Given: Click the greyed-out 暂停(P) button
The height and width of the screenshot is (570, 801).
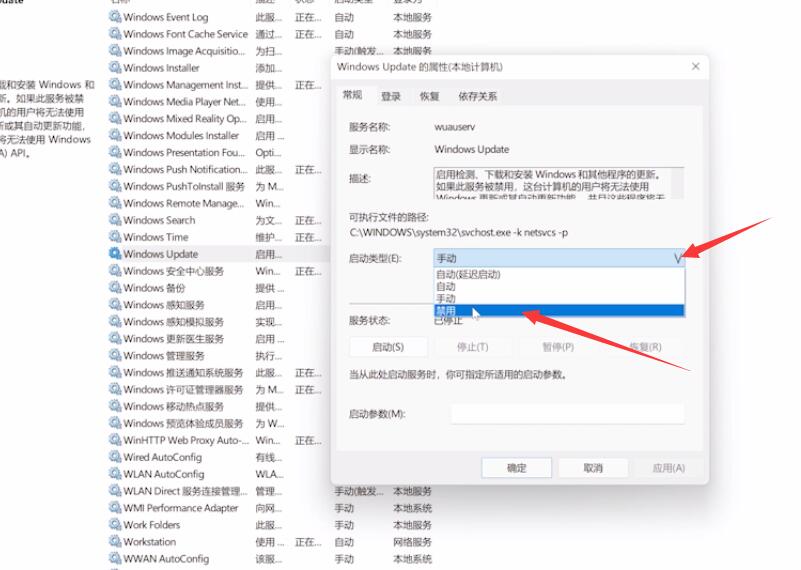Looking at the screenshot, I should coord(558,347).
